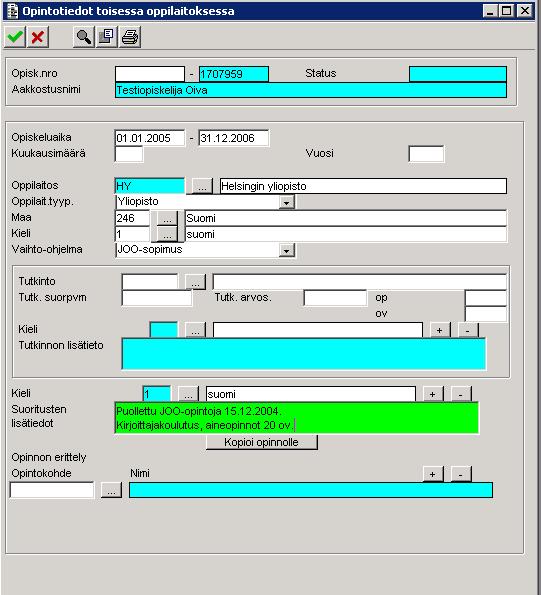Open search with the magnifying glass icon
The height and width of the screenshot is (595, 541).
click(83, 37)
